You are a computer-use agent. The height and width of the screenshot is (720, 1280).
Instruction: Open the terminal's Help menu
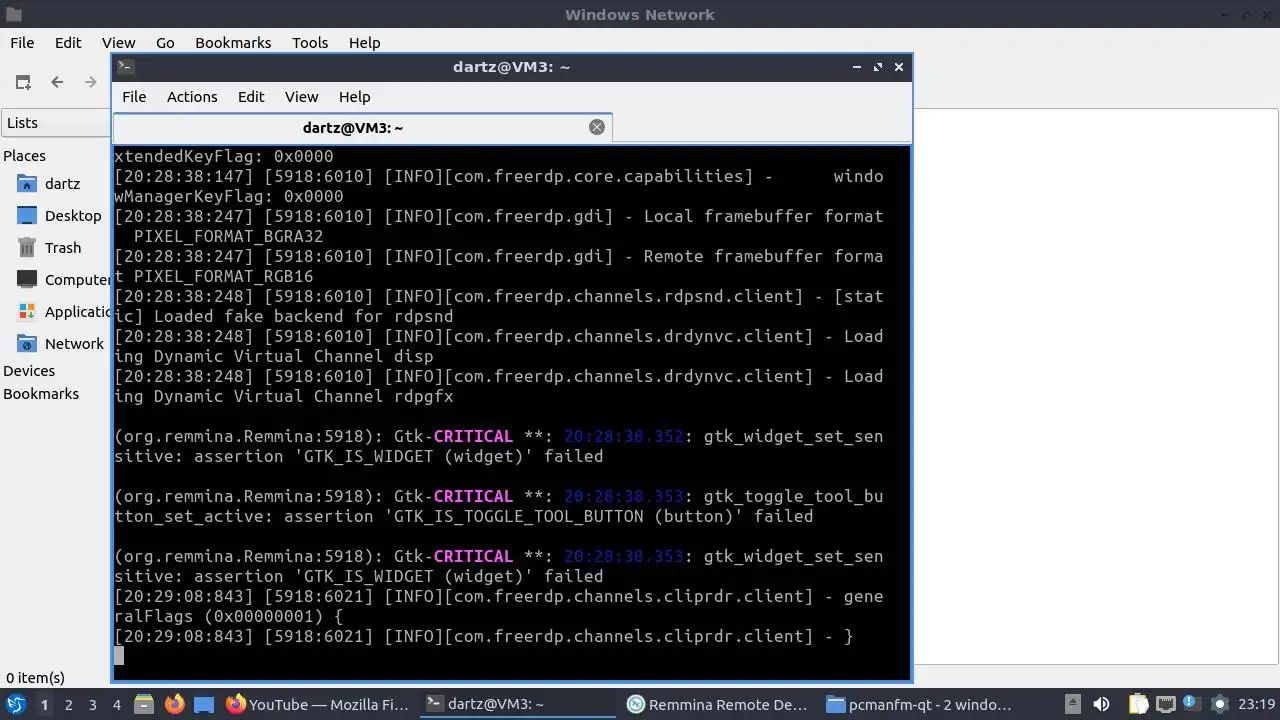pyautogui.click(x=355, y=97)
